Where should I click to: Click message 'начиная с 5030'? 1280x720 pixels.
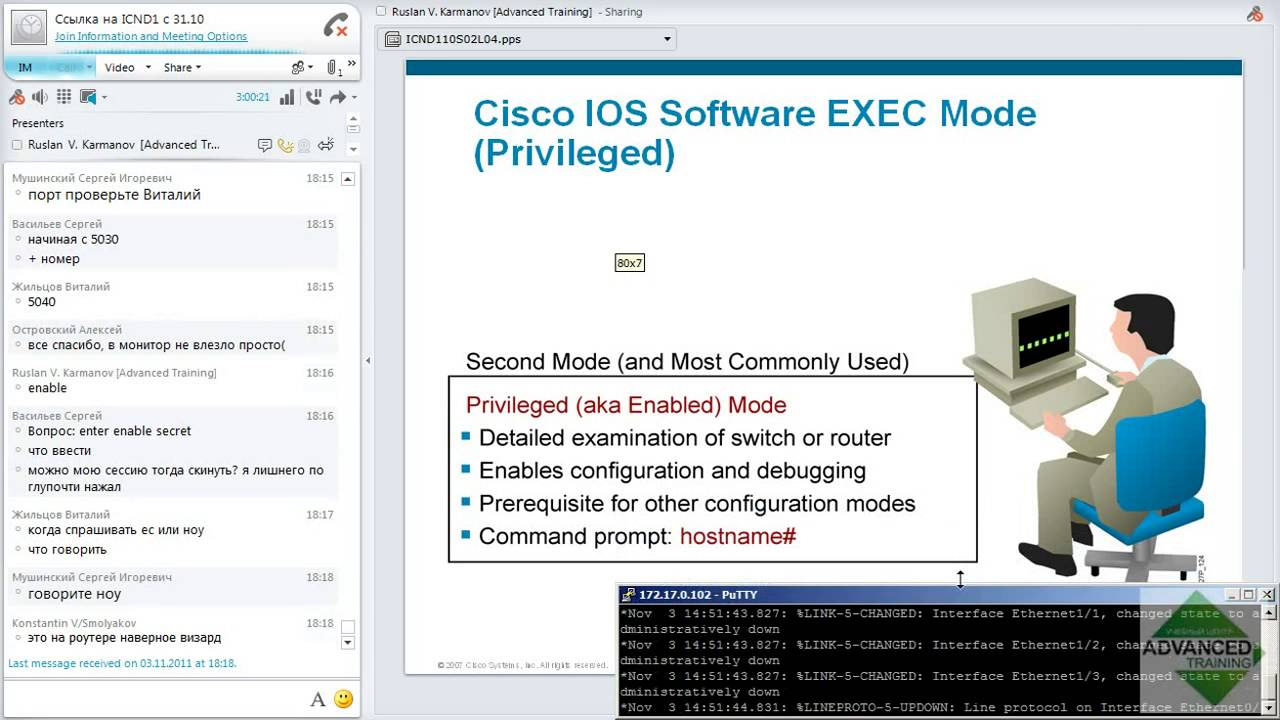pyautogui.click(x=73, y=240)
